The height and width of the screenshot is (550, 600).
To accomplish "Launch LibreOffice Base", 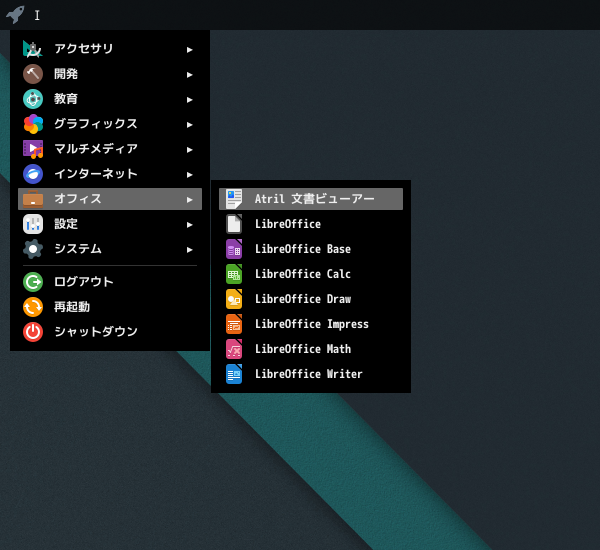I will pyautogui.click(x=311, y=249).
